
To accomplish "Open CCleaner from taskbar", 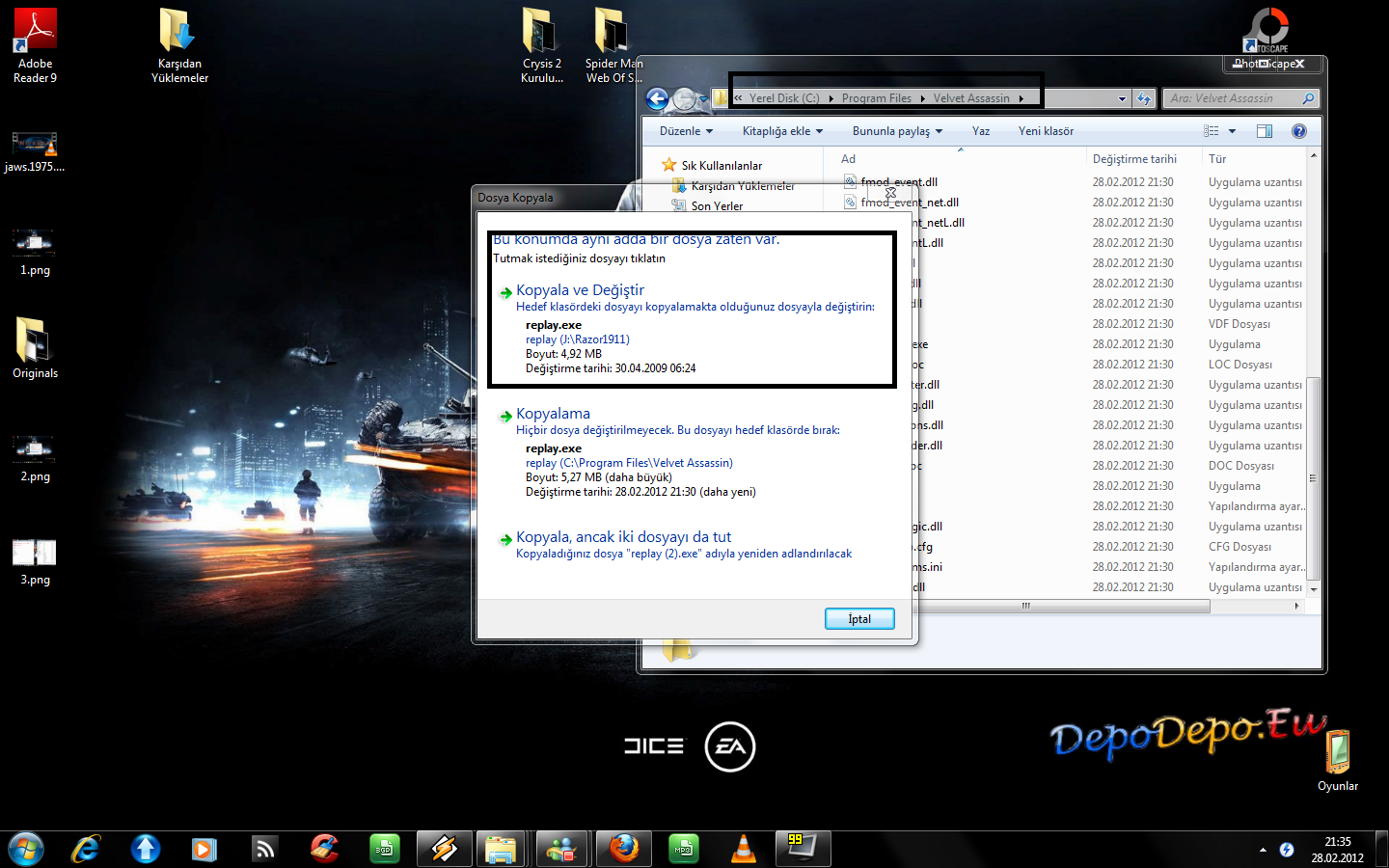I will pos(325,850).
